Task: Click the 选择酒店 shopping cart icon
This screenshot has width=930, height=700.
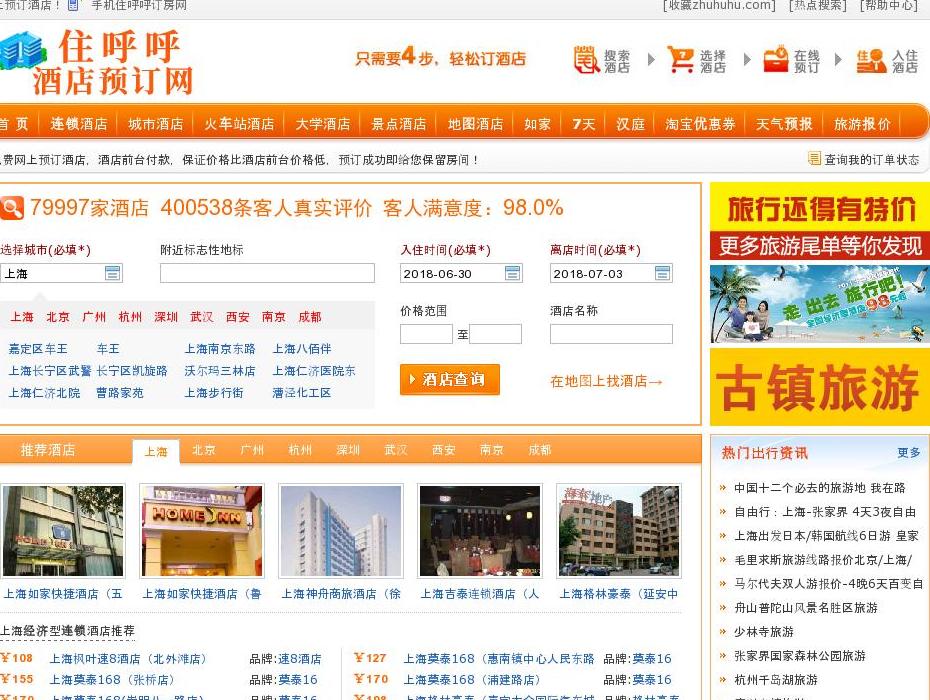Action: coord(680,59)
